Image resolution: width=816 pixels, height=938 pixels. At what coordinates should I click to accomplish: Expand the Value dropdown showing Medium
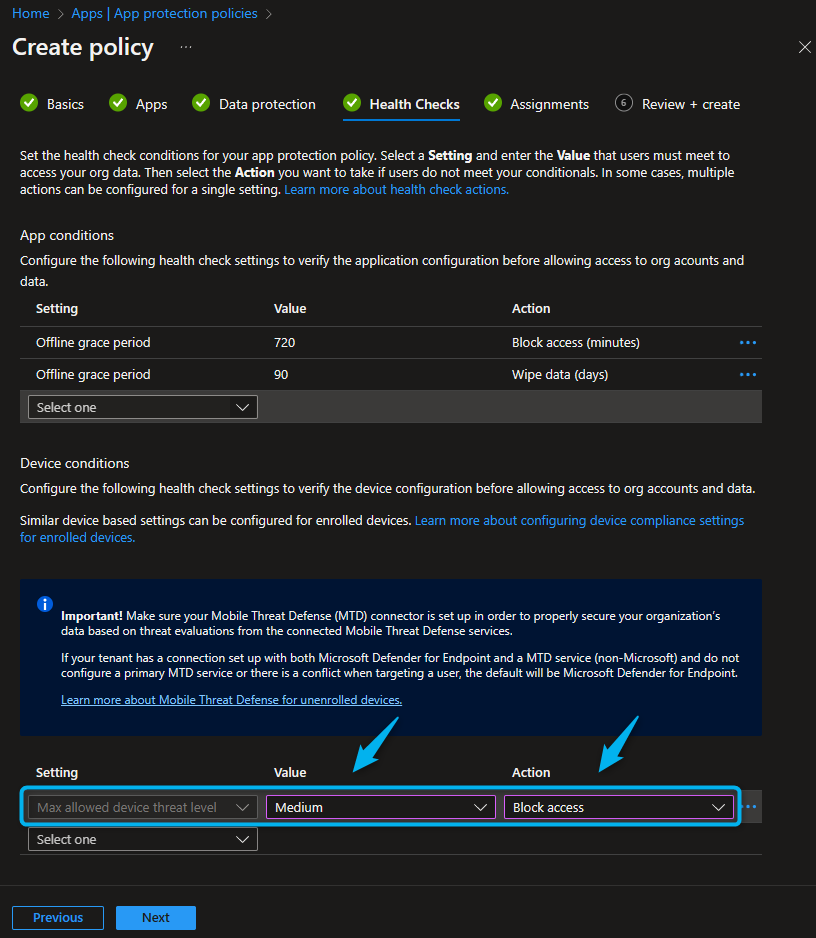(380, 807)
